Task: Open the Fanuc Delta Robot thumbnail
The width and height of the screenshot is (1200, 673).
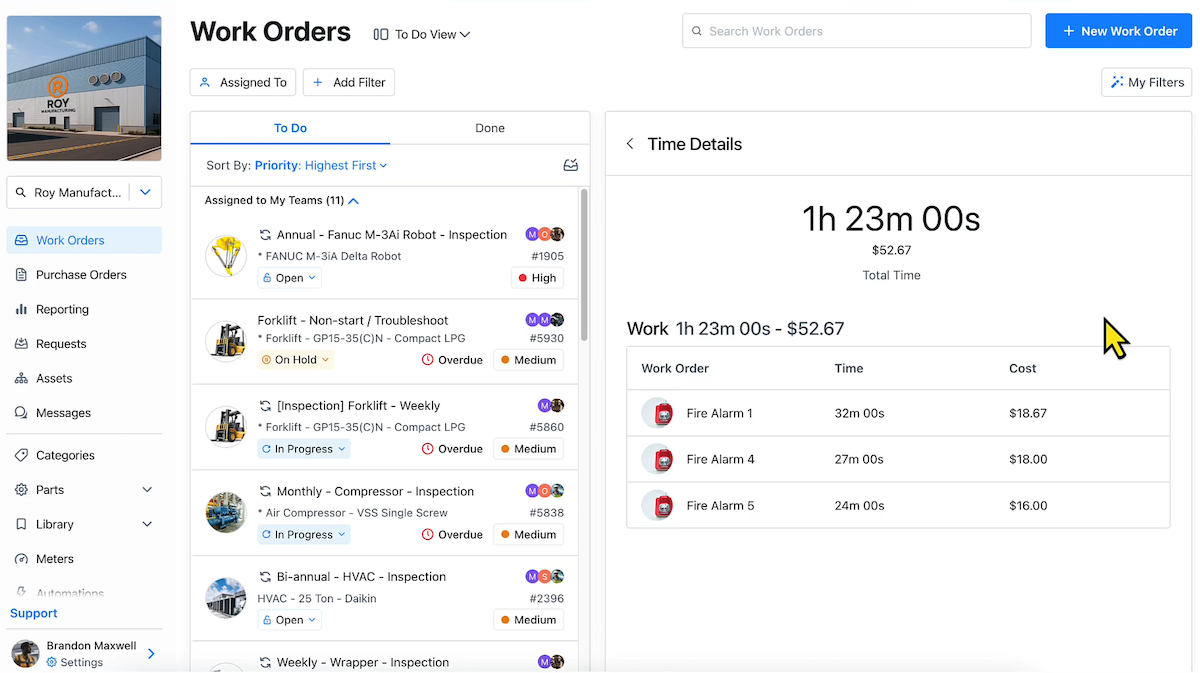Action: 226,256
